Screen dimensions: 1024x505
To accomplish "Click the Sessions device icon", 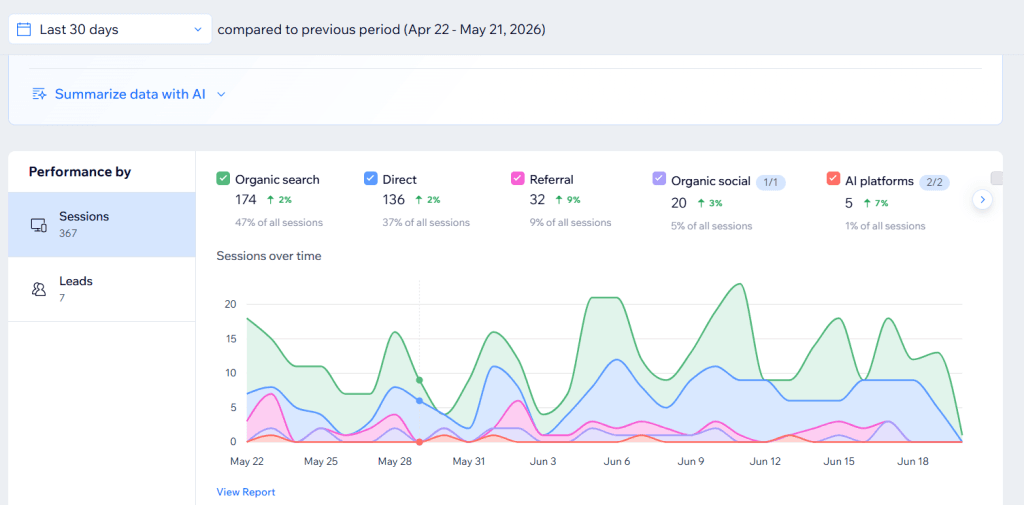I will click(x=39, y=225).
